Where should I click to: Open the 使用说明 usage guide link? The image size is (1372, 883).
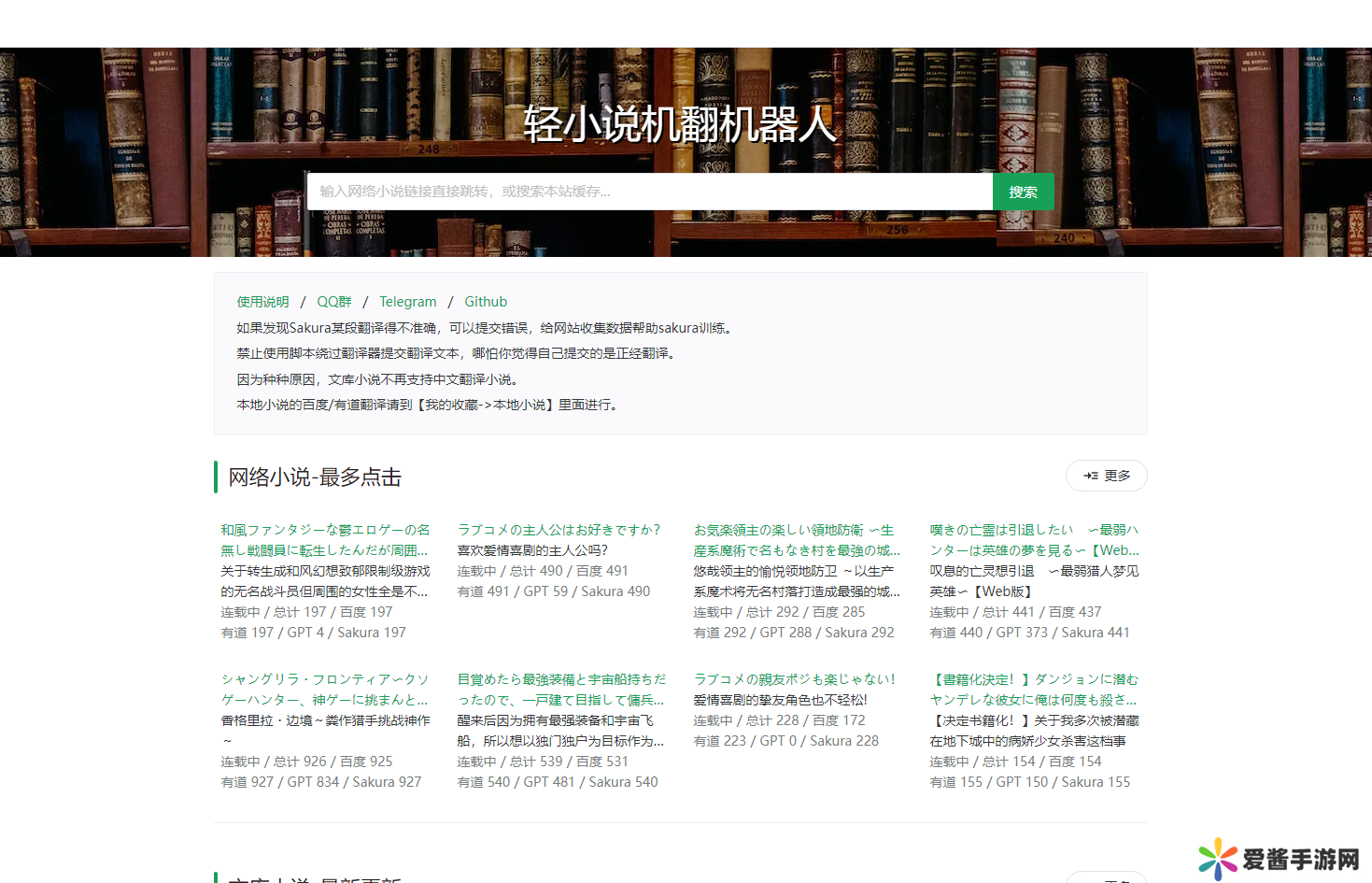(262, 302)
